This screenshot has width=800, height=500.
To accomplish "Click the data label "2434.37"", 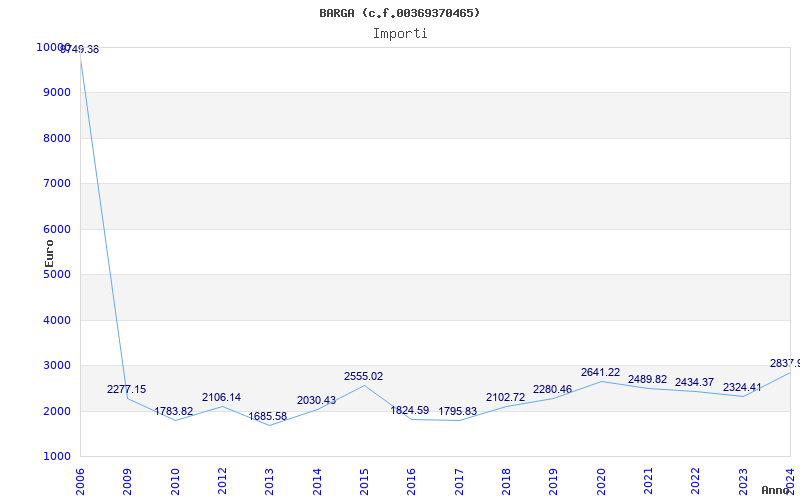I will [694, 382].
